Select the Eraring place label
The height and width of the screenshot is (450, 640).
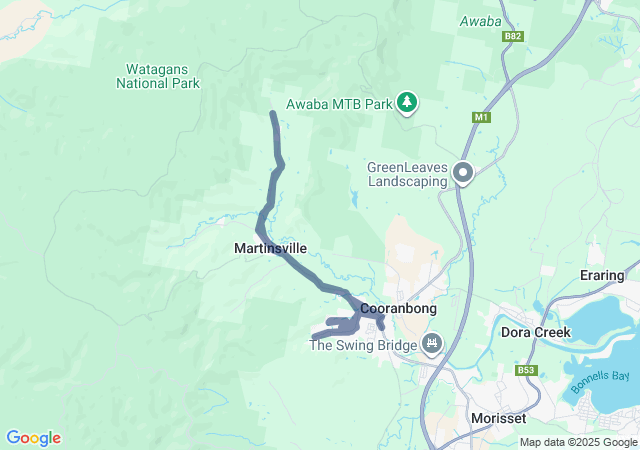[602, 276]
